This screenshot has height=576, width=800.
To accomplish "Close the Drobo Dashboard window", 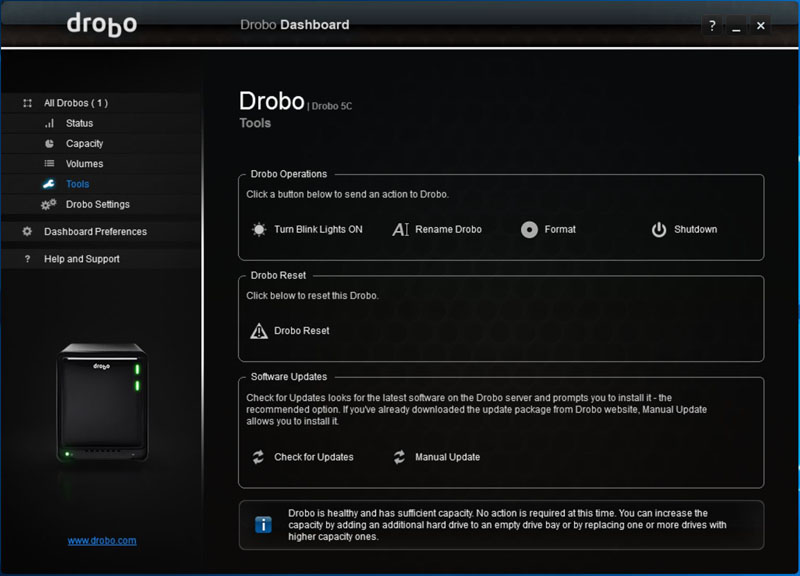I will 761,26.
